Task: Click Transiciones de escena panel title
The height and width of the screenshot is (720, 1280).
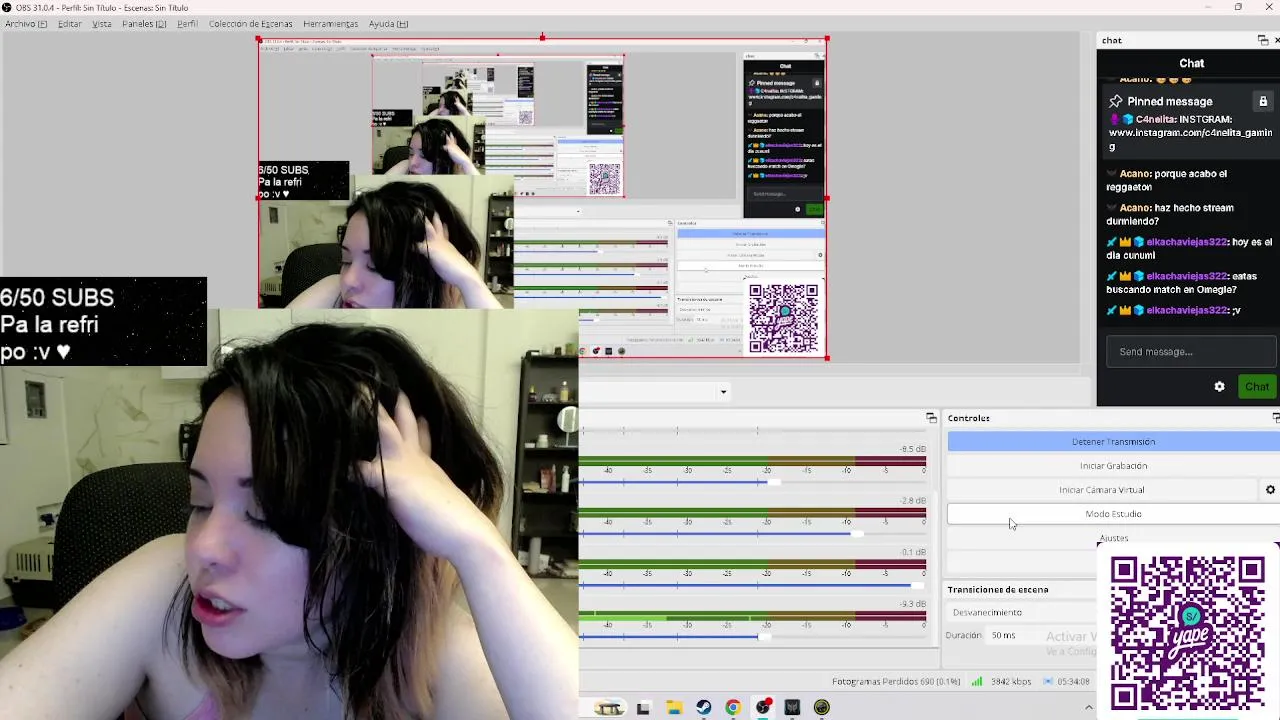Action: pyautogui.click(x=998, y=590)
